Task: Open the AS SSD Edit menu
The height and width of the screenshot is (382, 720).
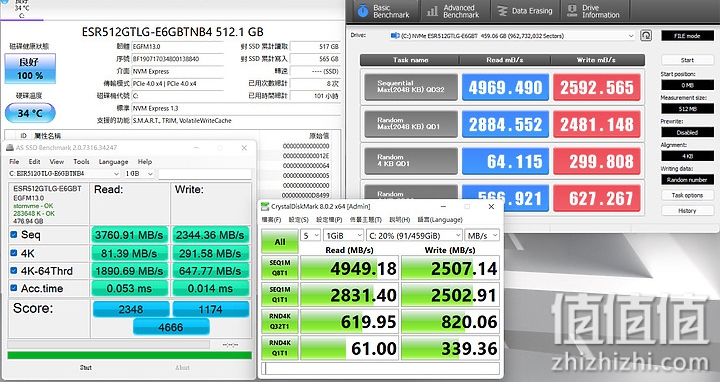Action: click(x=34, y=162)
